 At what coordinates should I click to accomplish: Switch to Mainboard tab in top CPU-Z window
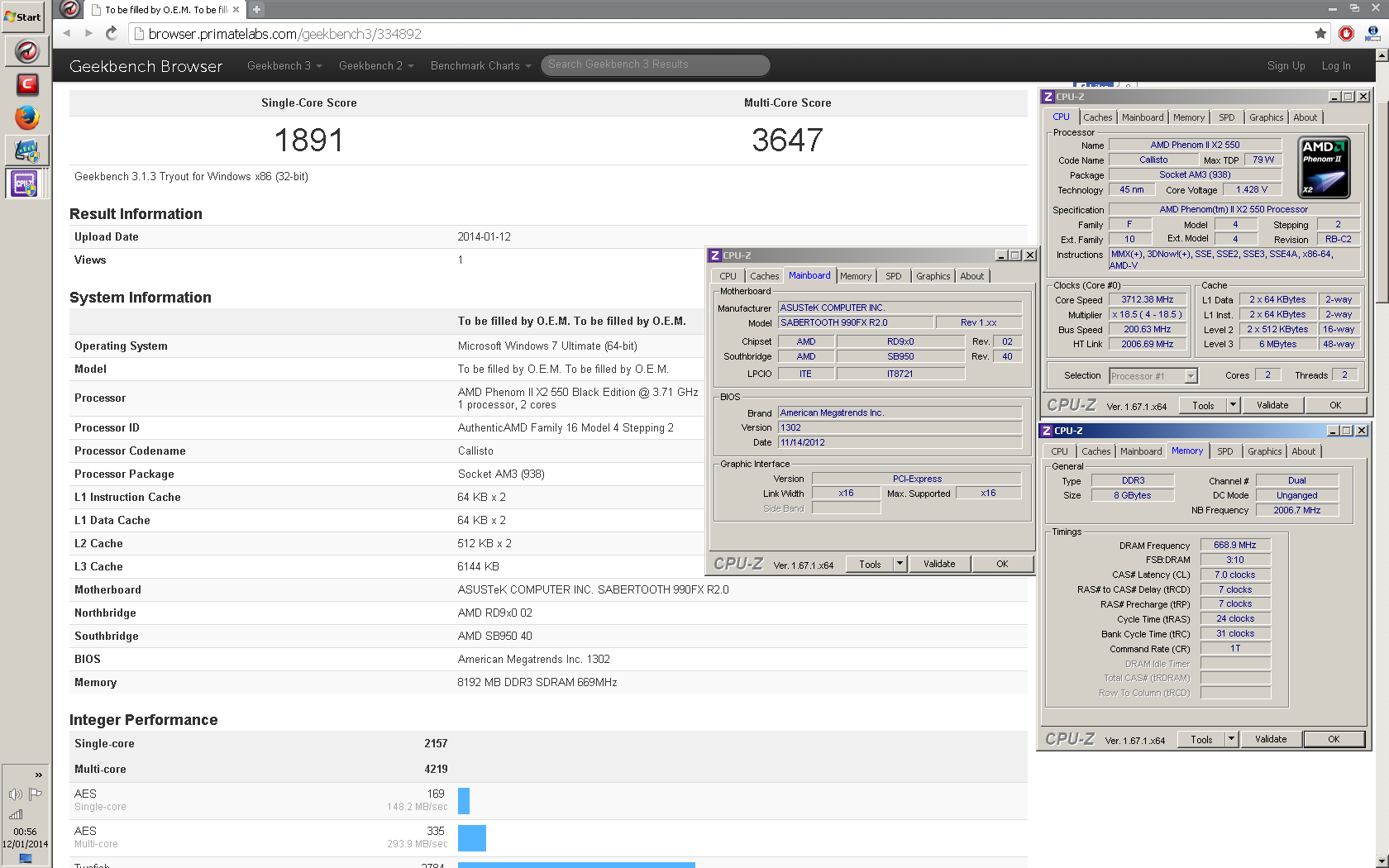(x=1143, y=117)
